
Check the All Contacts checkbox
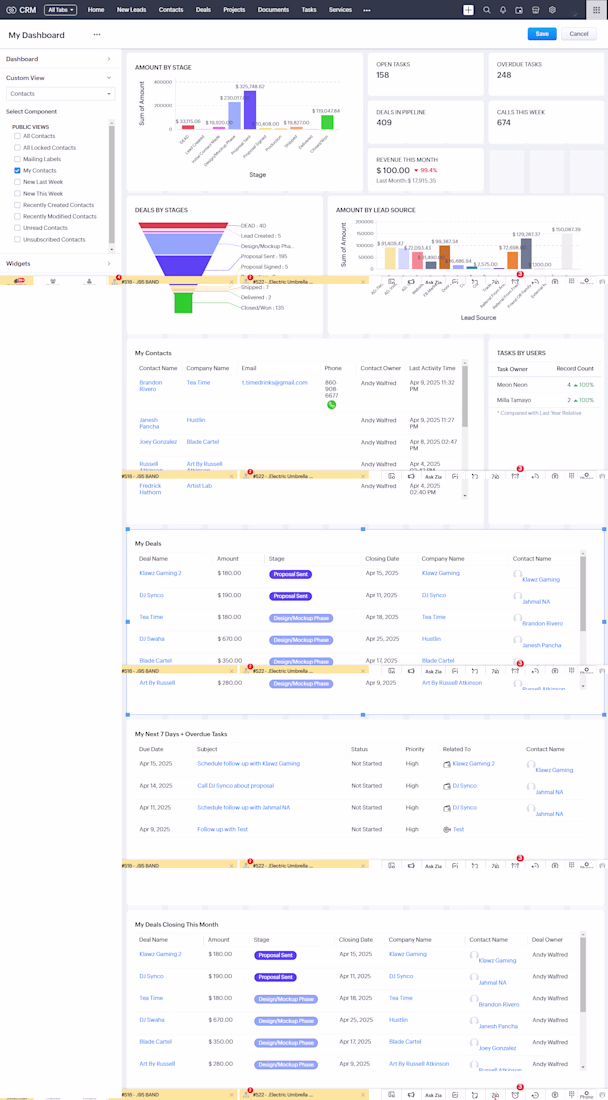[18, 136]
